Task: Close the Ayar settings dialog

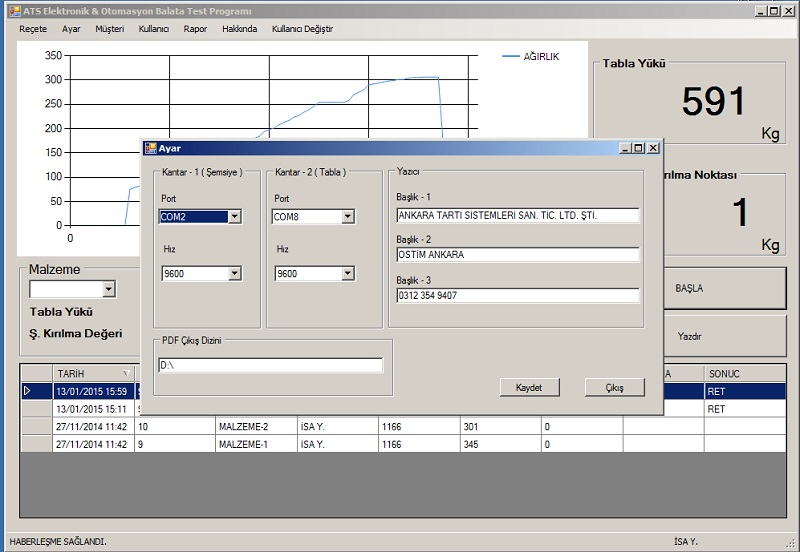Action: 653,148
